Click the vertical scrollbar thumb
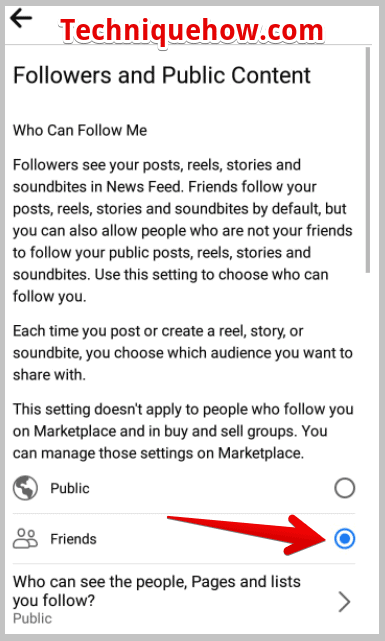385x641 pixels. (368, 160)
